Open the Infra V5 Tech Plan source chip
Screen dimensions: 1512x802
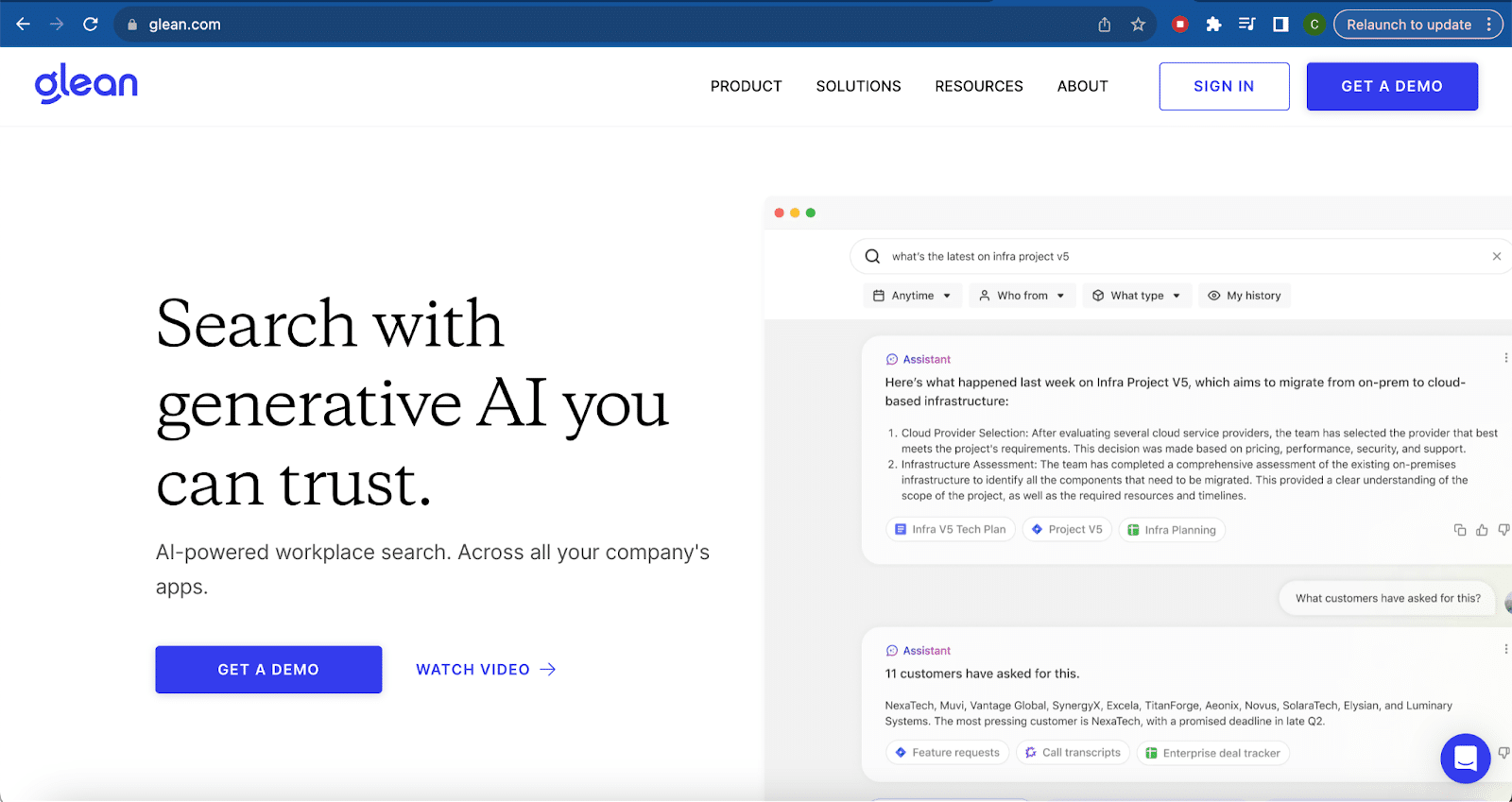click(x=950, y=530)
